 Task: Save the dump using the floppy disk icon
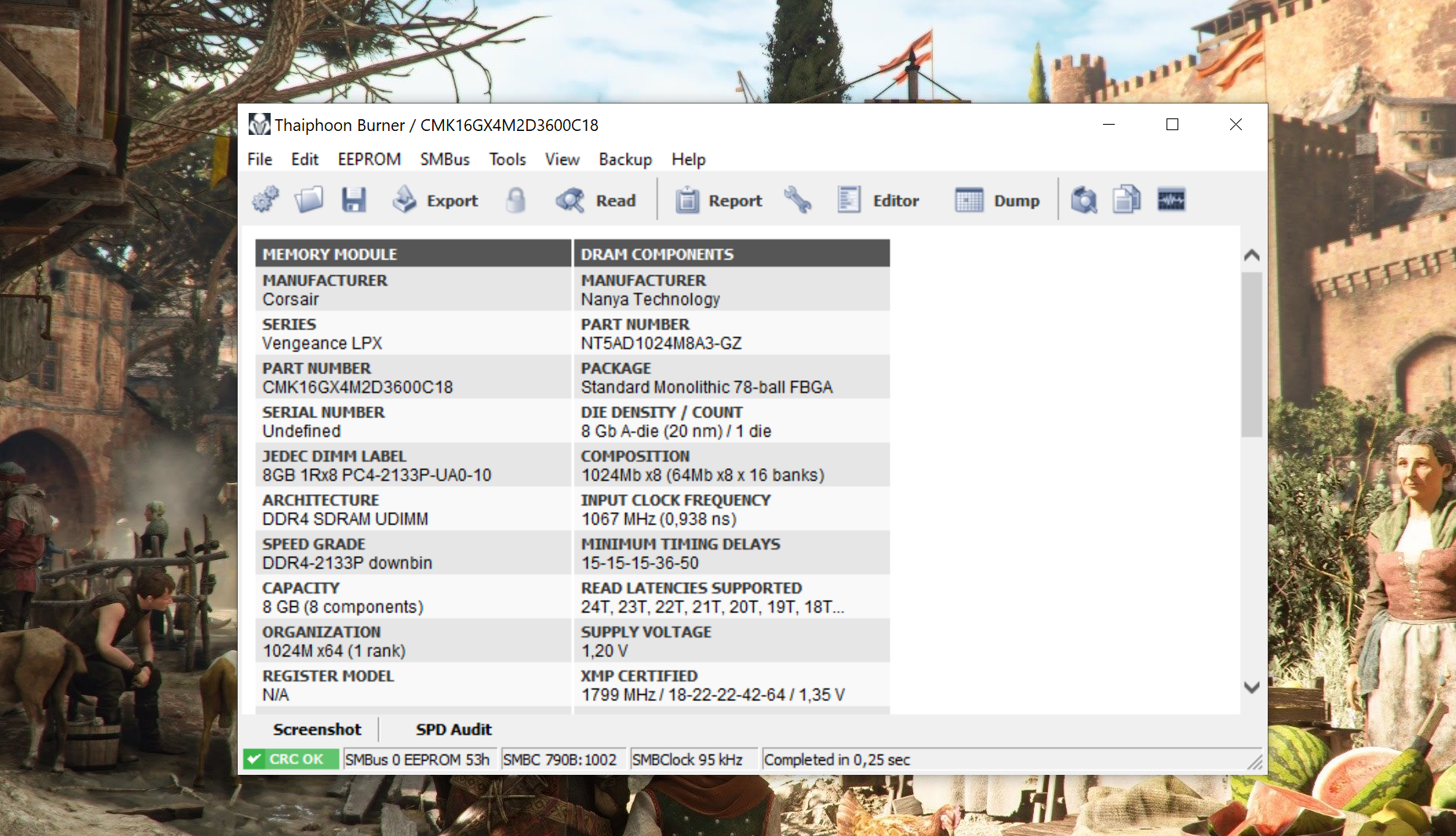tap(354, 200)
